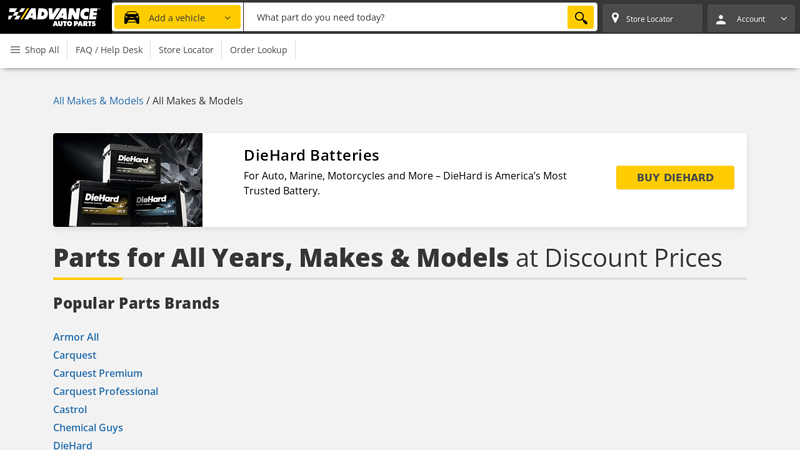Open the DieHard brand link

pyautogui.click(x=72, y=445)
